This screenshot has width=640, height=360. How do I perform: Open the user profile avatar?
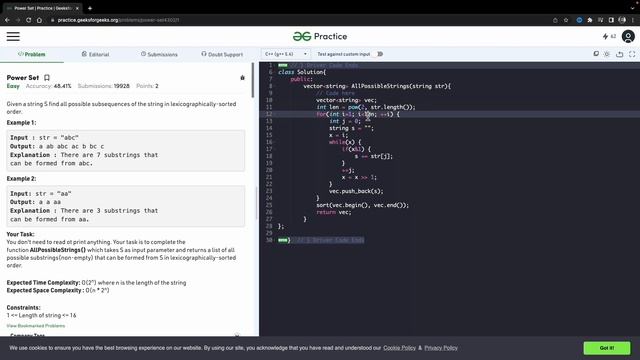pyautogui.click(x=628, y=36)
